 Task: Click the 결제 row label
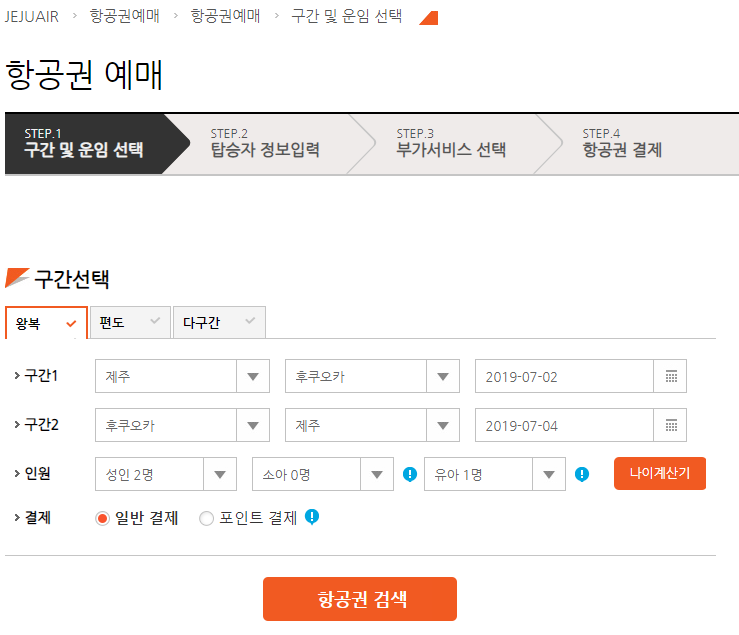[37, 518]
